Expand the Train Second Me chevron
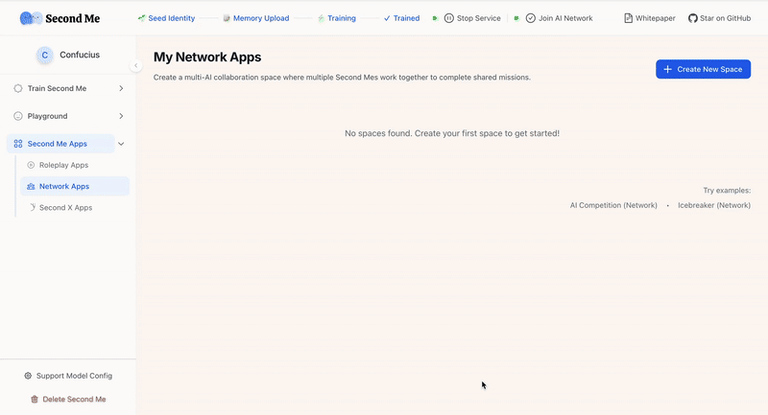768x415 pixels. (121, 88)
